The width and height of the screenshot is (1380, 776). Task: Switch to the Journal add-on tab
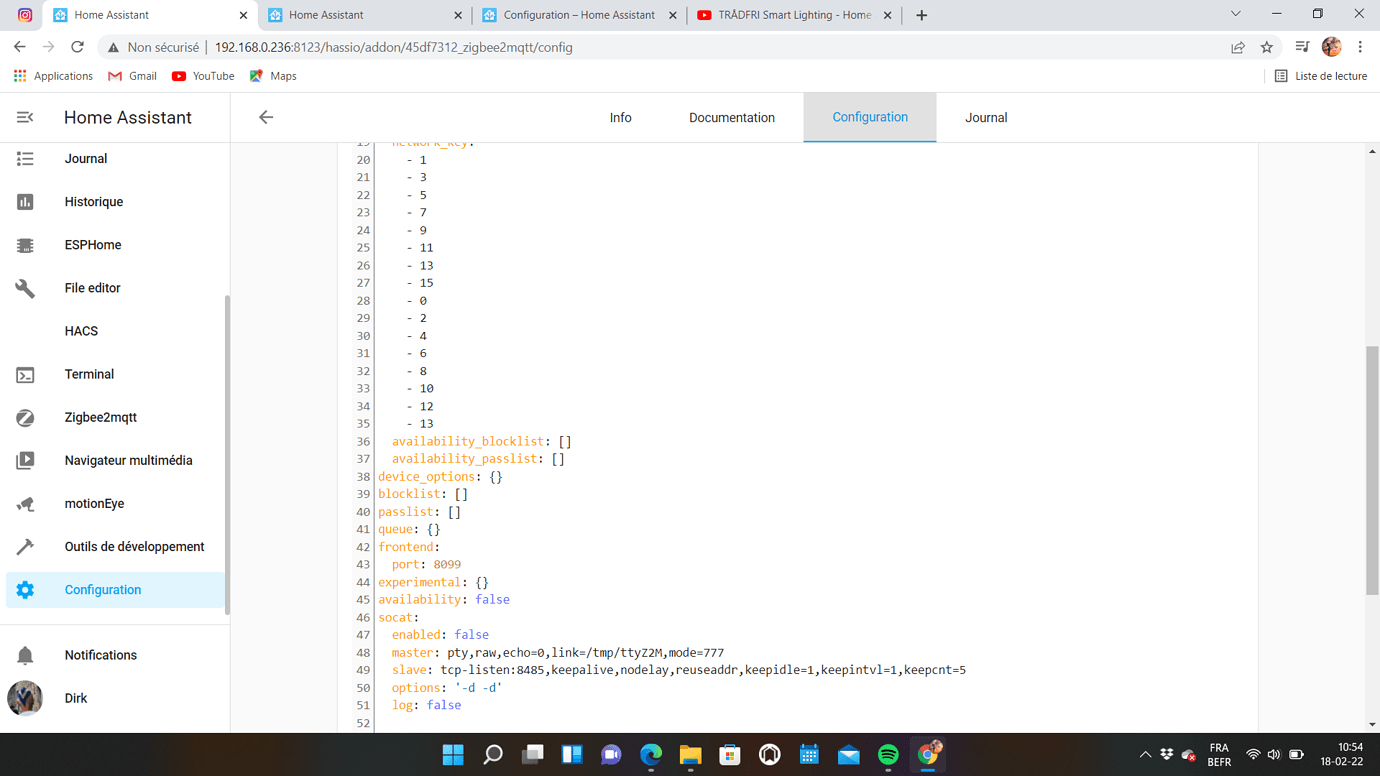pos(986,118)
